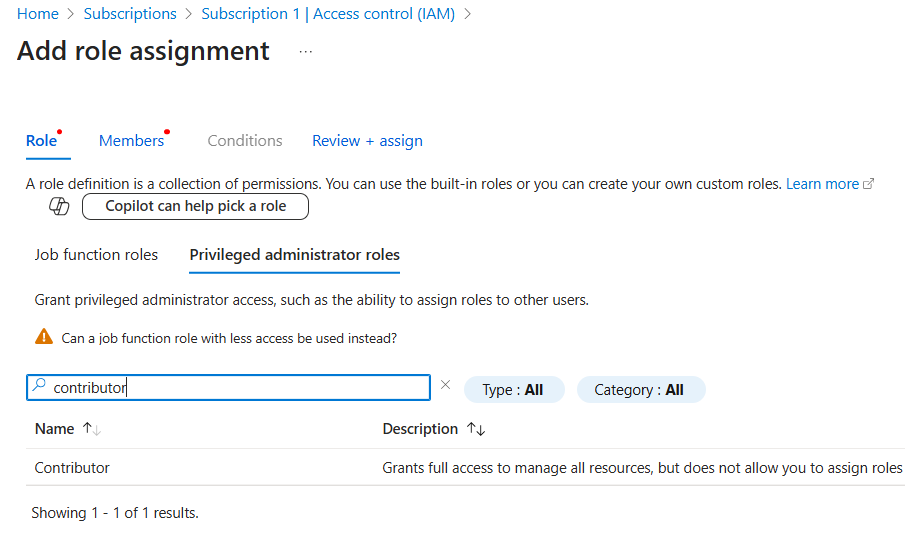Switch to the Role tab

tap(42, 141)
